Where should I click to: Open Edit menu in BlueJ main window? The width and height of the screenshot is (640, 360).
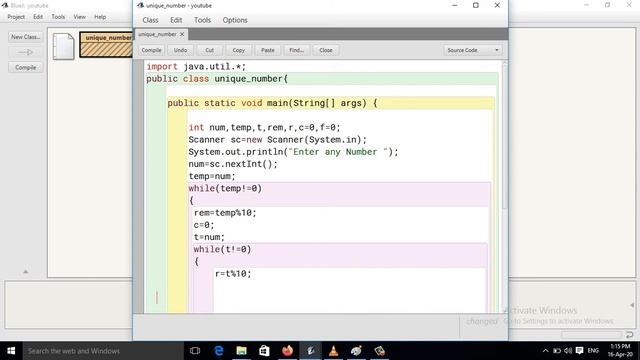point(38,17)
